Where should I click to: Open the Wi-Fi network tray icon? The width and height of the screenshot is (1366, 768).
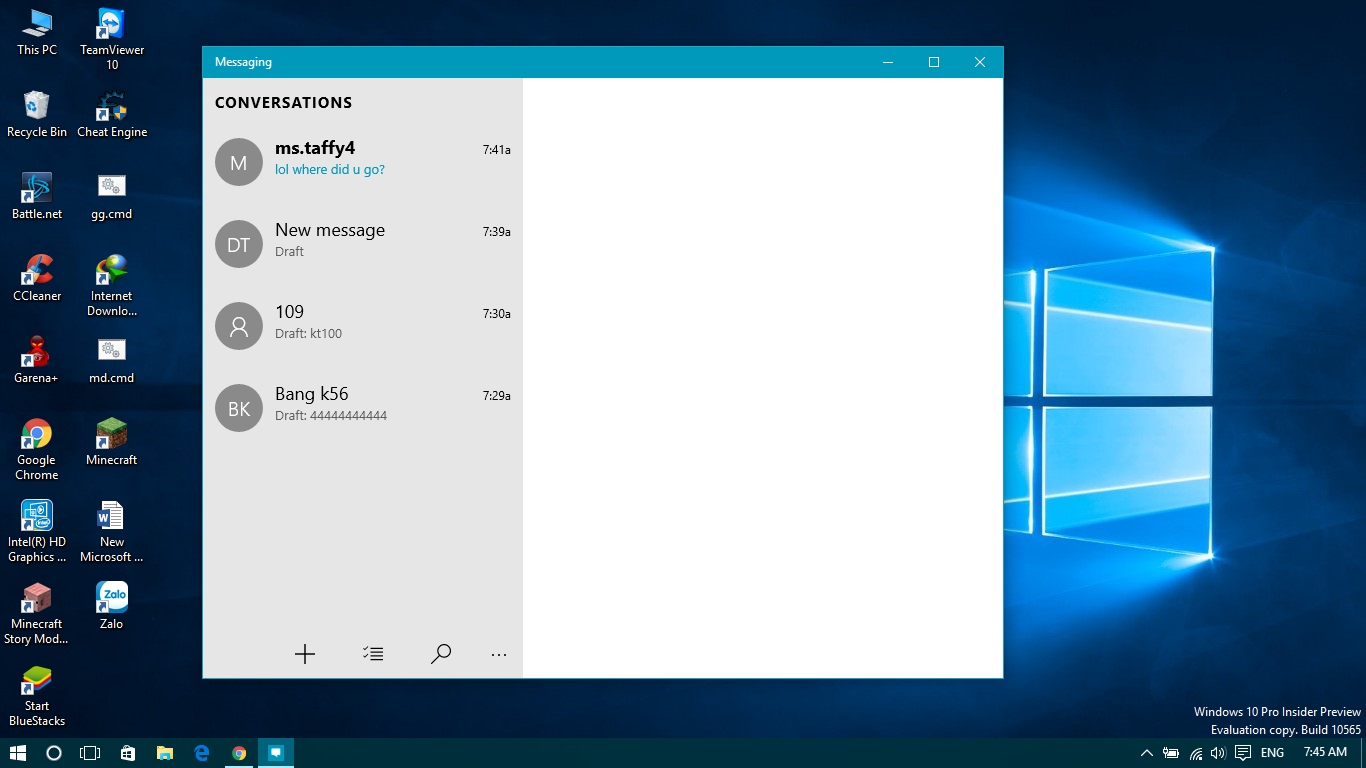[x=1196, y=753]
